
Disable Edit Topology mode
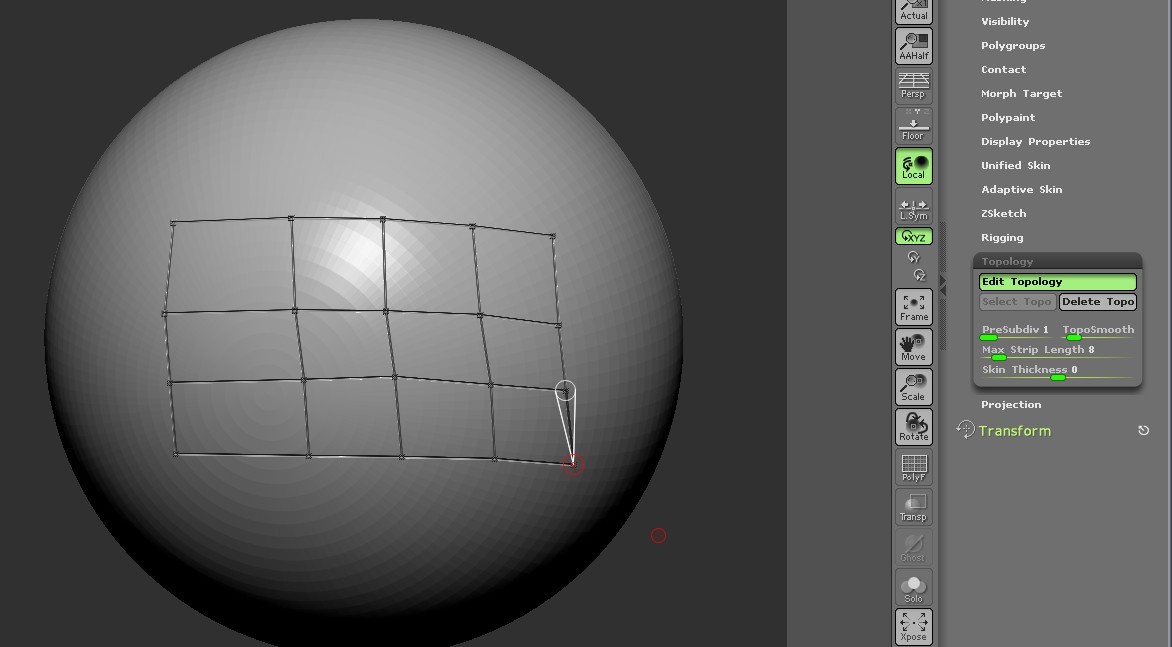[x=1057, y=281]
